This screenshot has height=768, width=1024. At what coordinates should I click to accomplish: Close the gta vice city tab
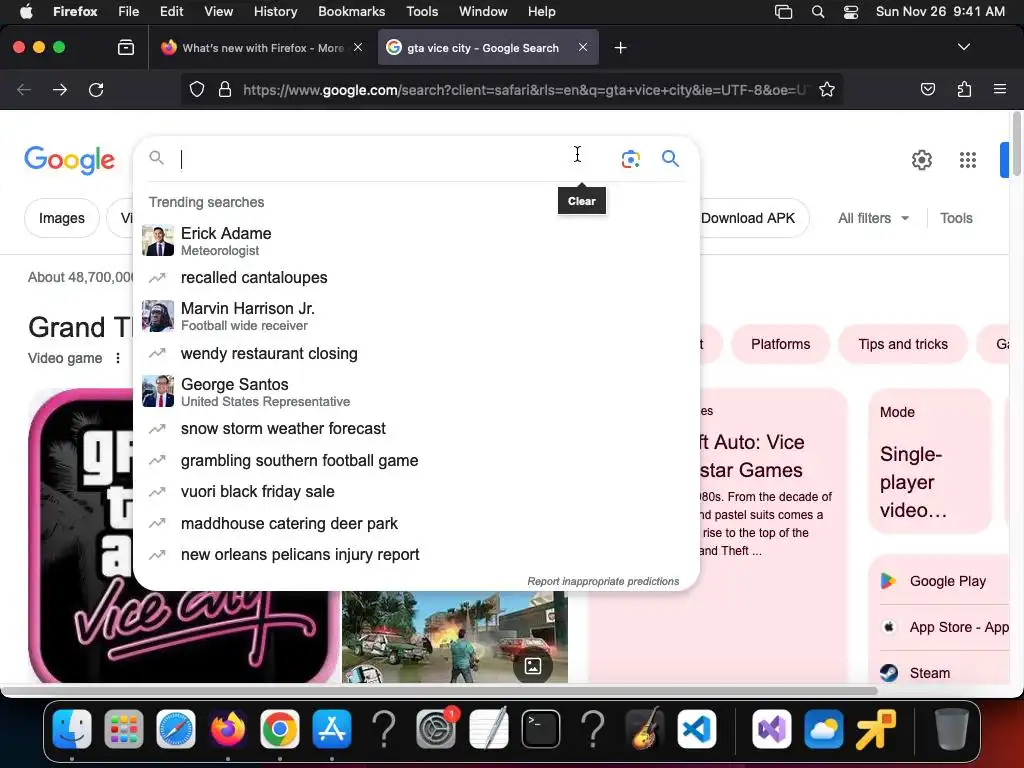coord(583,48)
